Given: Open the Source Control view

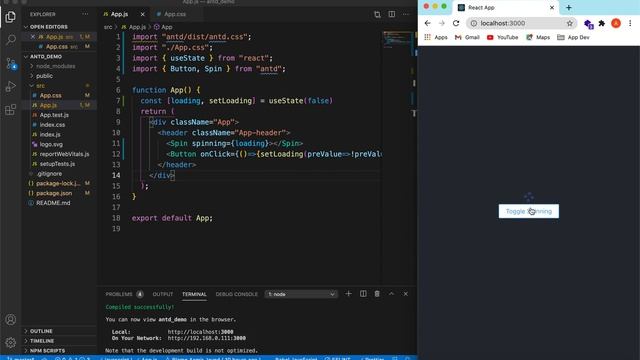Looking at the screenshot, I should (11, 63).
